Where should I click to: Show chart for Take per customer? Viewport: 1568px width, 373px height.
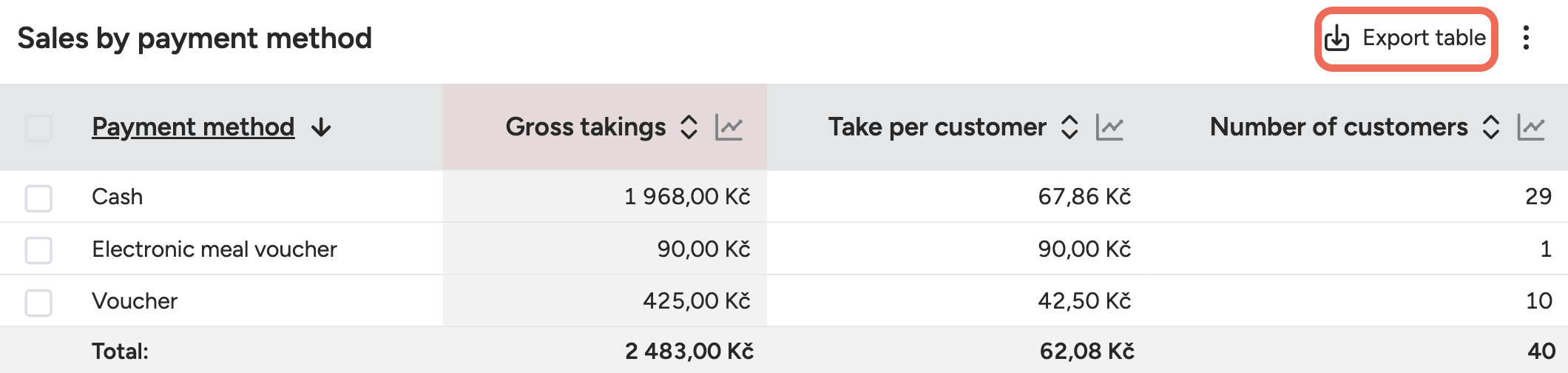coord(1109,127)
